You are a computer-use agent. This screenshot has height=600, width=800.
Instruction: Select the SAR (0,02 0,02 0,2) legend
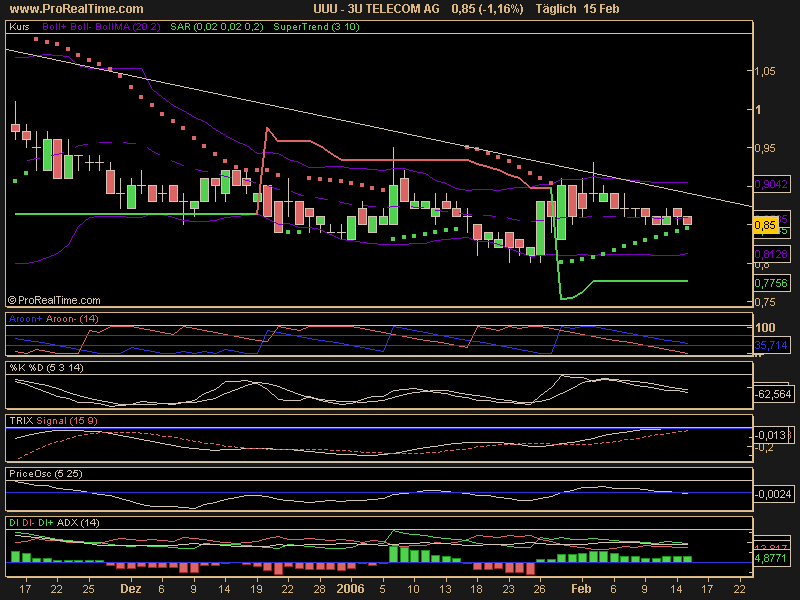217,27
